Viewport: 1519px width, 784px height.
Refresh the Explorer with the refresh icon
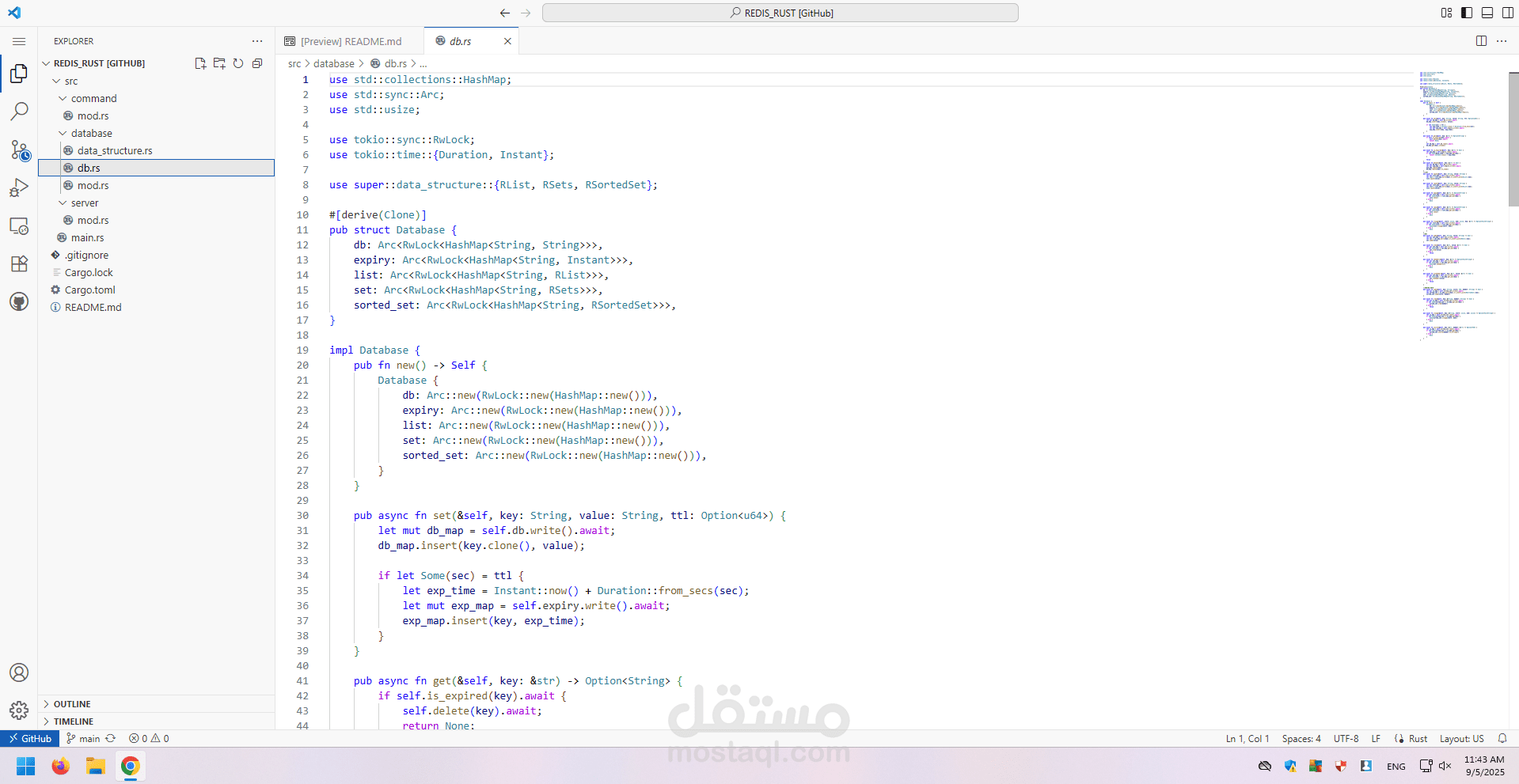238,63
